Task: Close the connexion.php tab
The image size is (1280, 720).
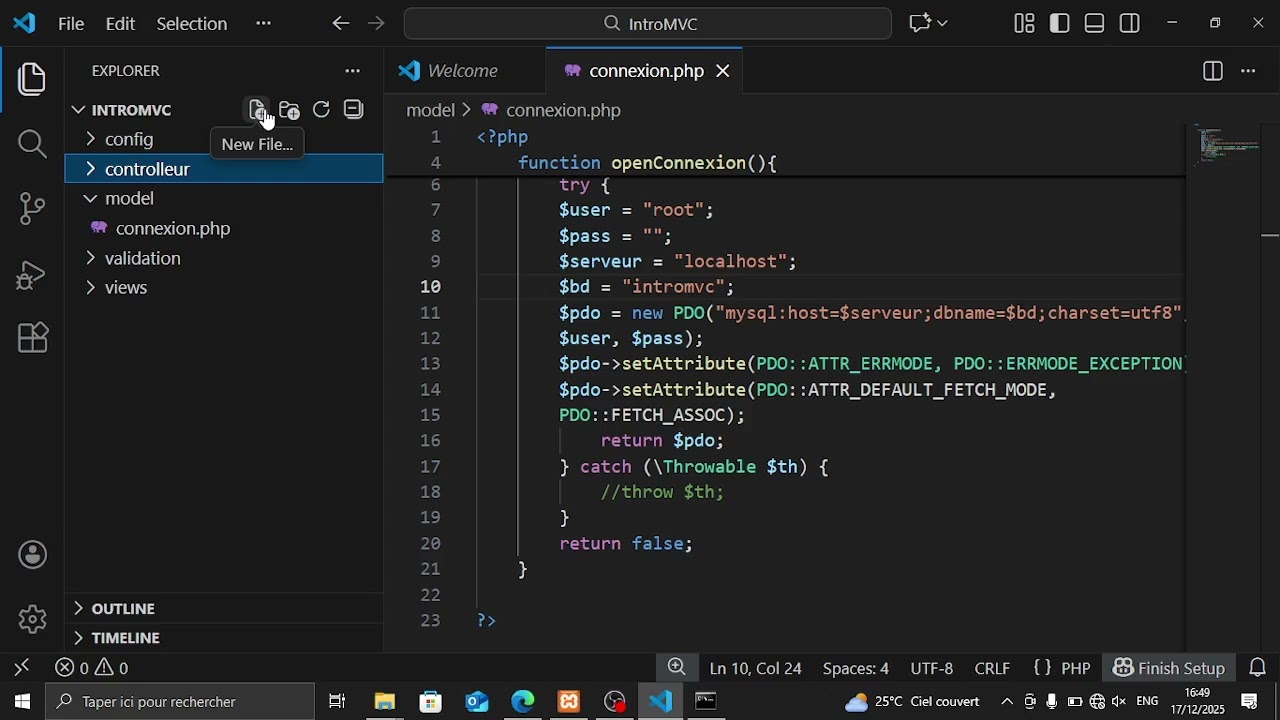Action: tap(722, 71)
